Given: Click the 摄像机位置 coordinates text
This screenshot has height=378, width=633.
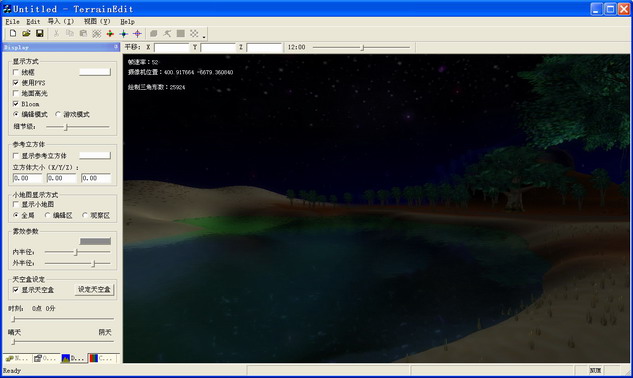Looking at the screenshot, I should [180, 73].
